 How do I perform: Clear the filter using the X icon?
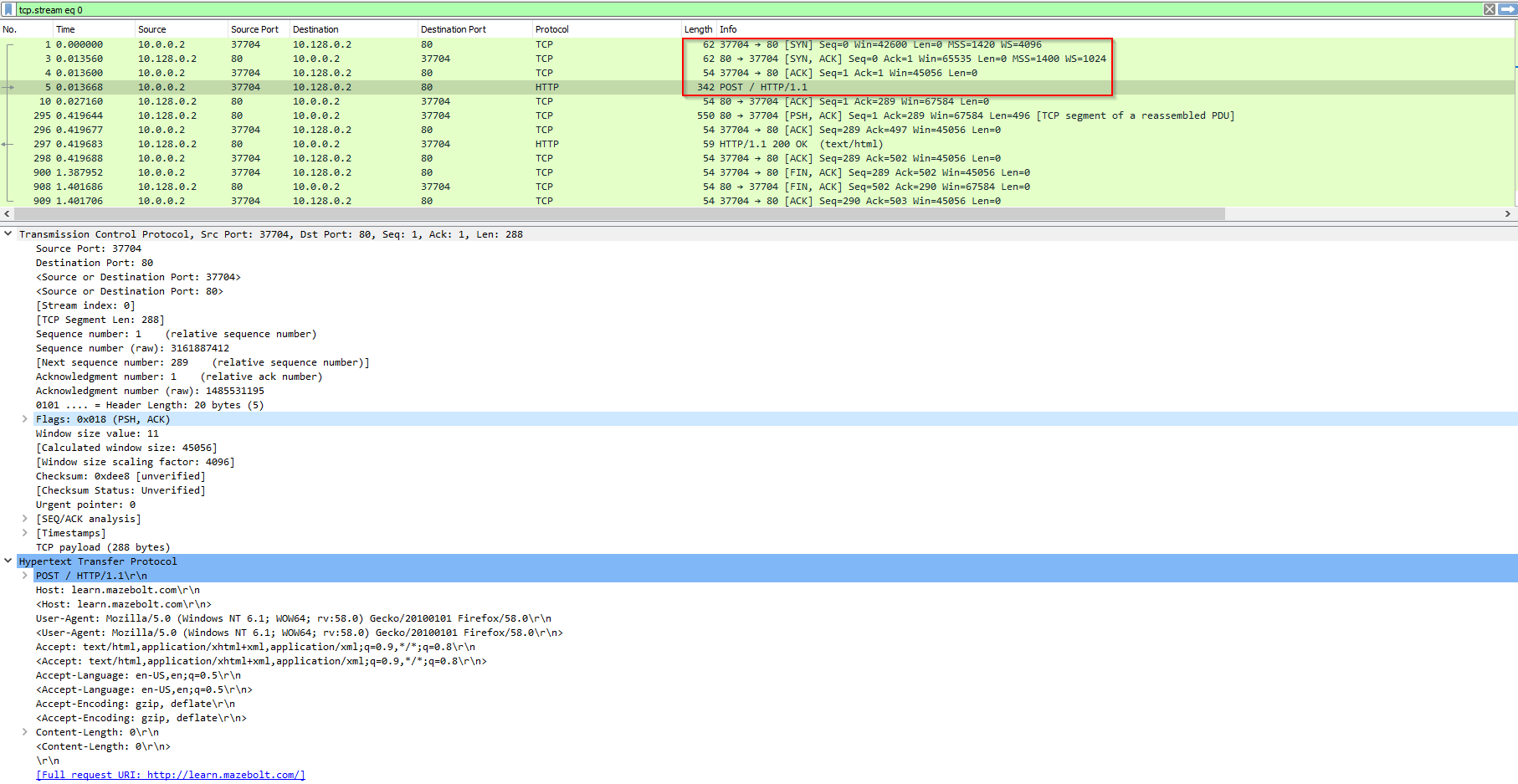click(x=1490, y=9)
